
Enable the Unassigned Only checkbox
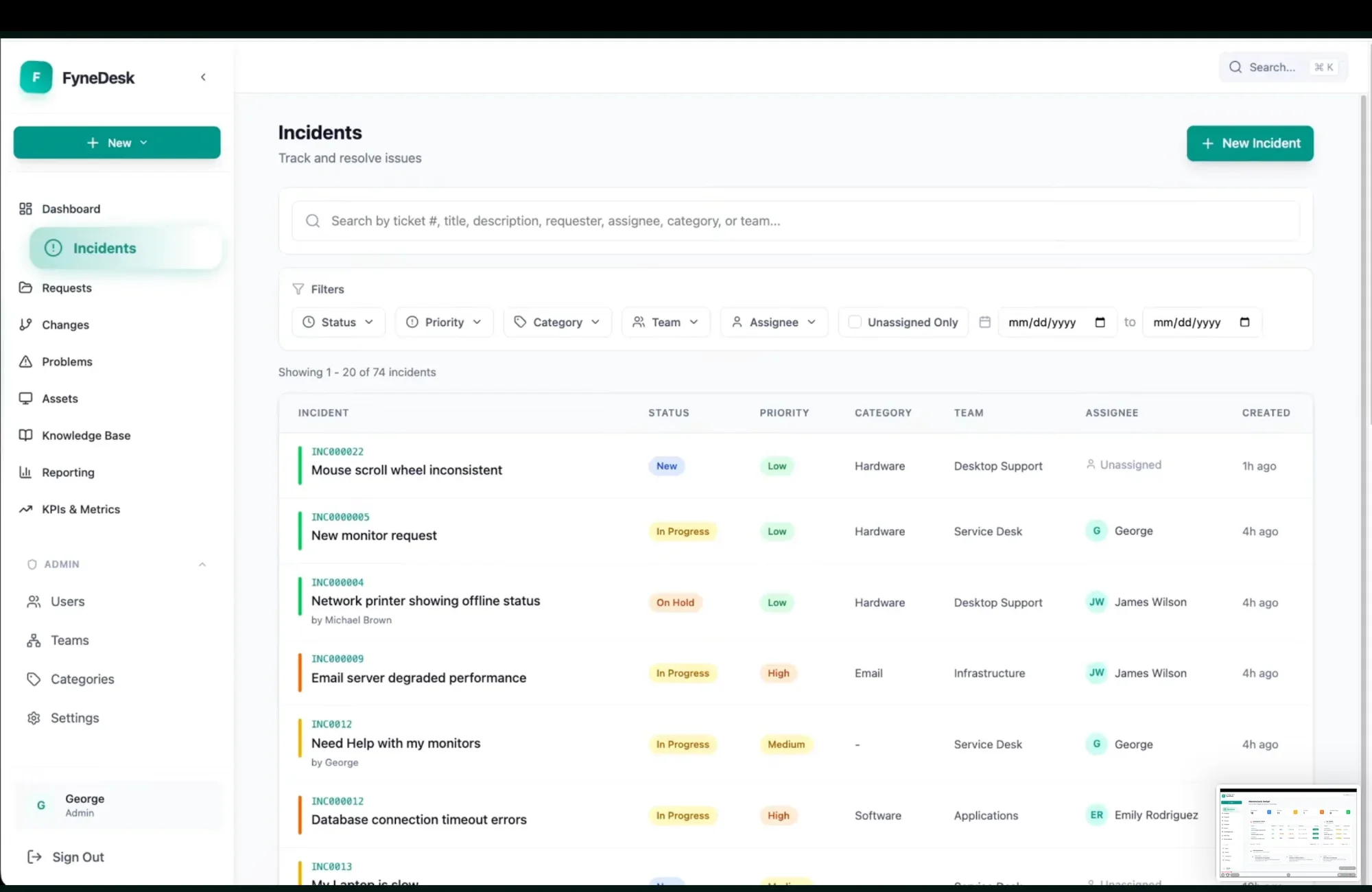tap(855, 322)
